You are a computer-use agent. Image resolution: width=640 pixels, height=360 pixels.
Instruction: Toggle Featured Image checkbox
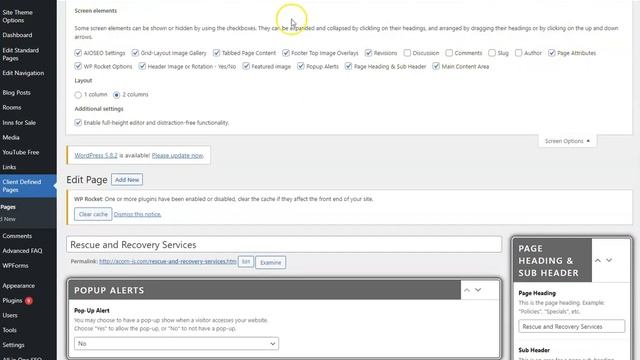click(246, 66)
